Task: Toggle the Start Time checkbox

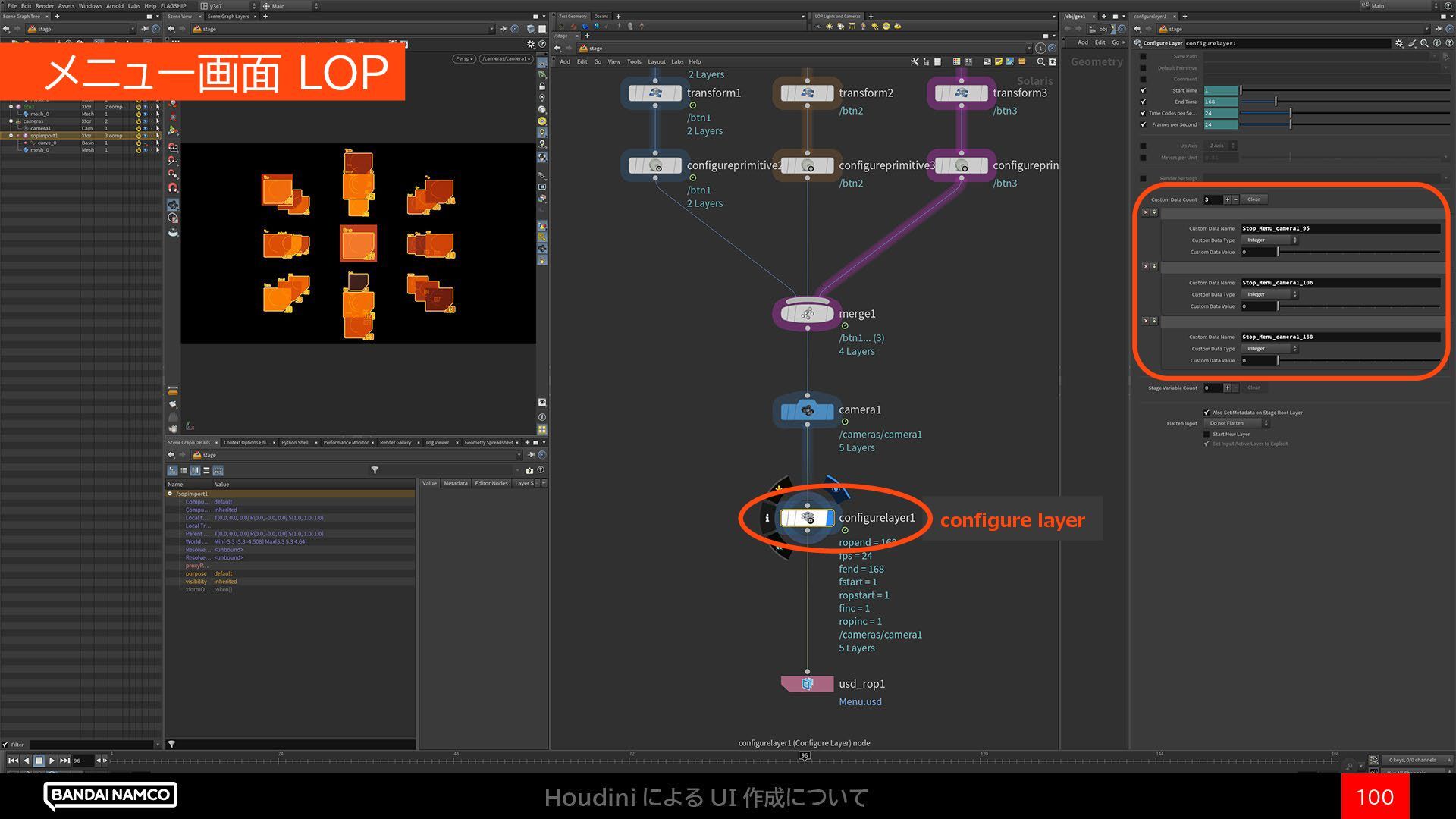Action: point(1144,90)
